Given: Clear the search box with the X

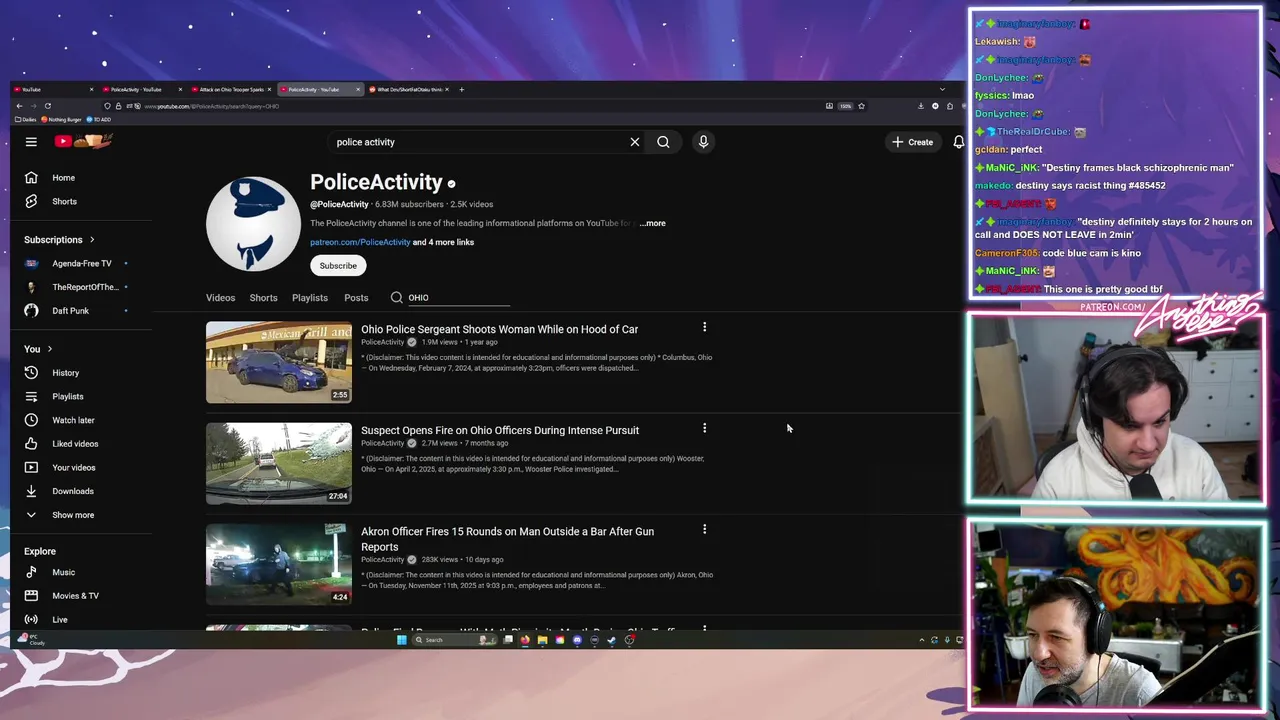Looking at the screenshot, I should point(635,142).
